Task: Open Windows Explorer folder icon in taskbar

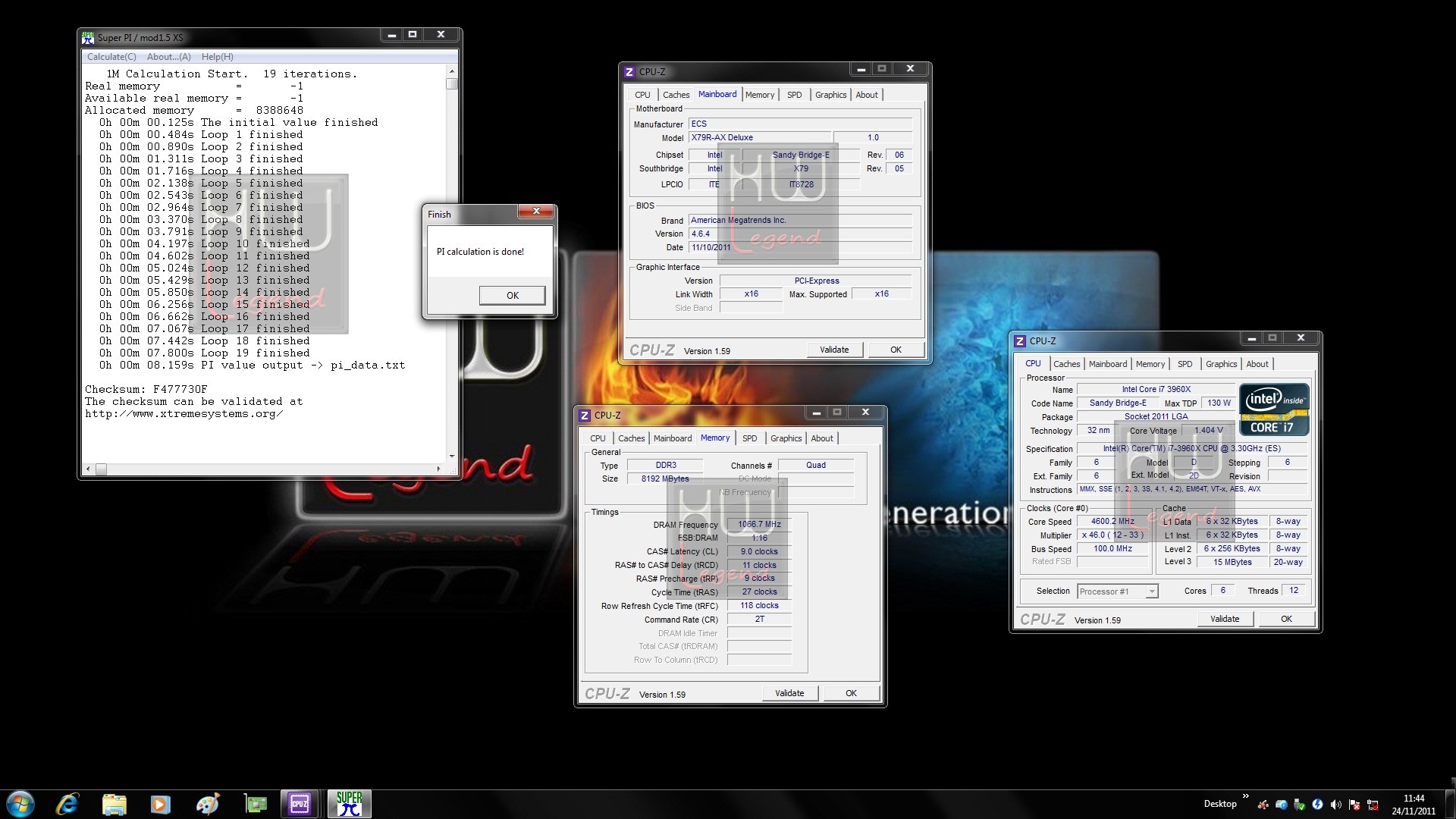Action: [115, 804]
